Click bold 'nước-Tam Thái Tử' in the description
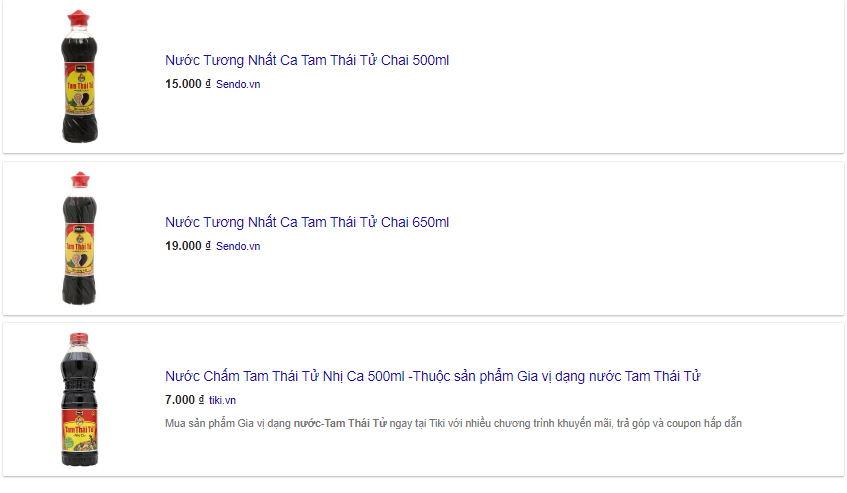The width and height of the screenshot is (847, 493). point(340,423)
